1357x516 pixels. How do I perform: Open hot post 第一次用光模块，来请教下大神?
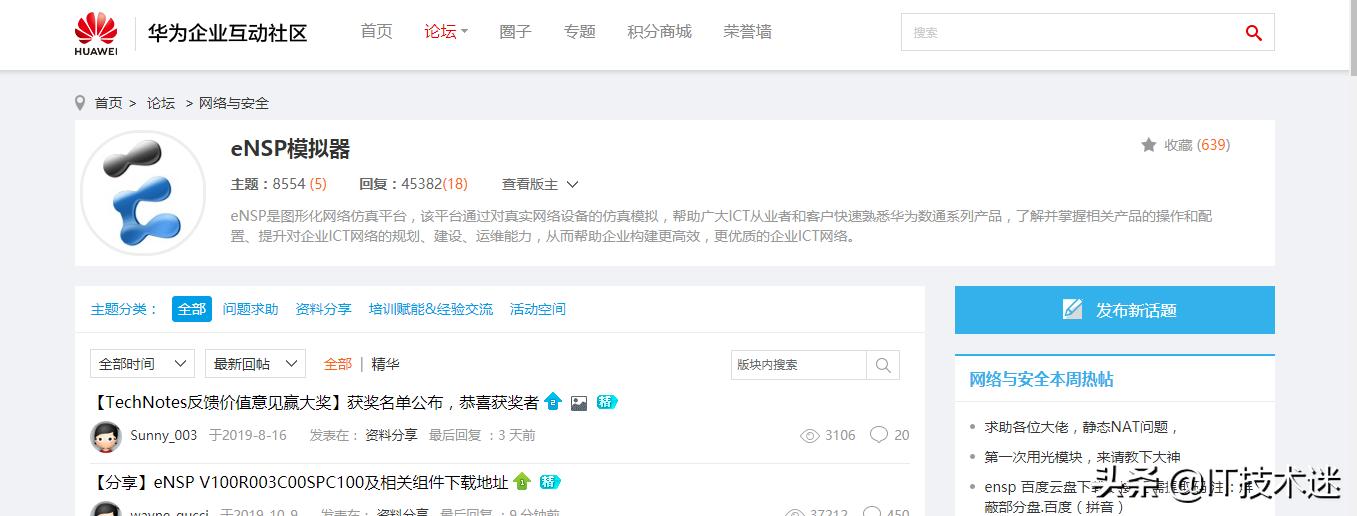click(x=1082, y=457)
